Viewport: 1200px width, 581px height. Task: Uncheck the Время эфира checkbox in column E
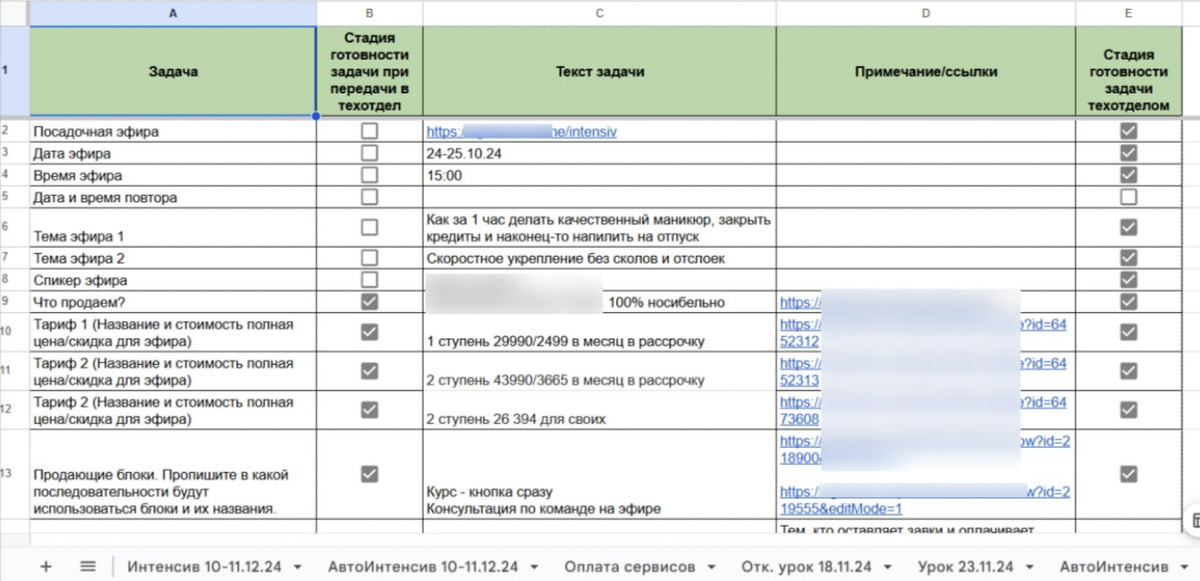pyautogui.click(x=1130, y=175)
